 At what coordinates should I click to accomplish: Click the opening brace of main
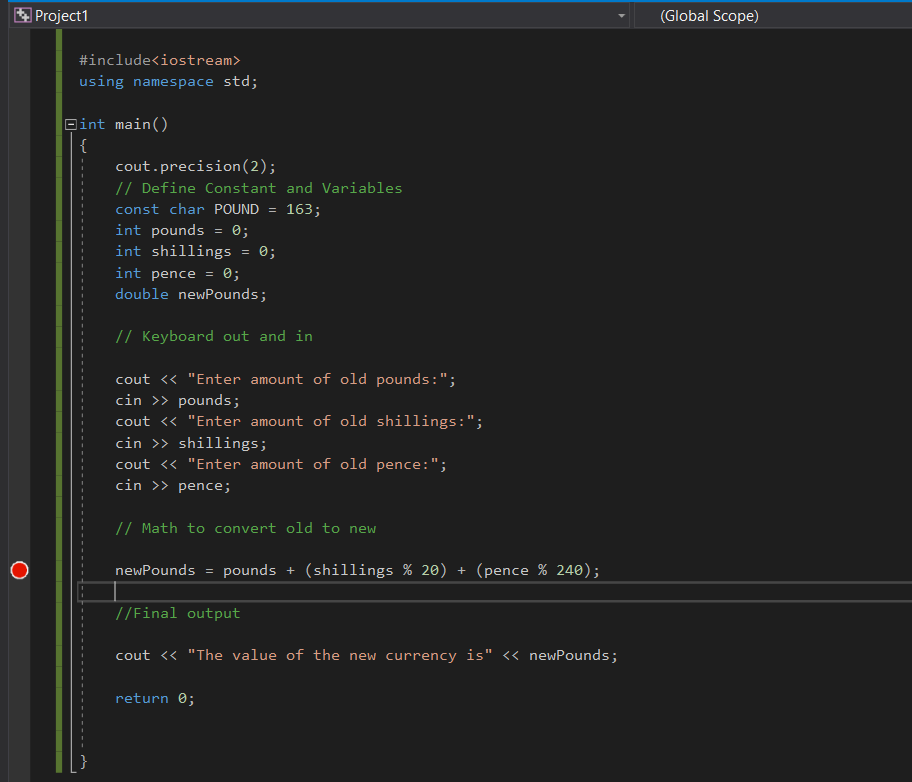83,144
